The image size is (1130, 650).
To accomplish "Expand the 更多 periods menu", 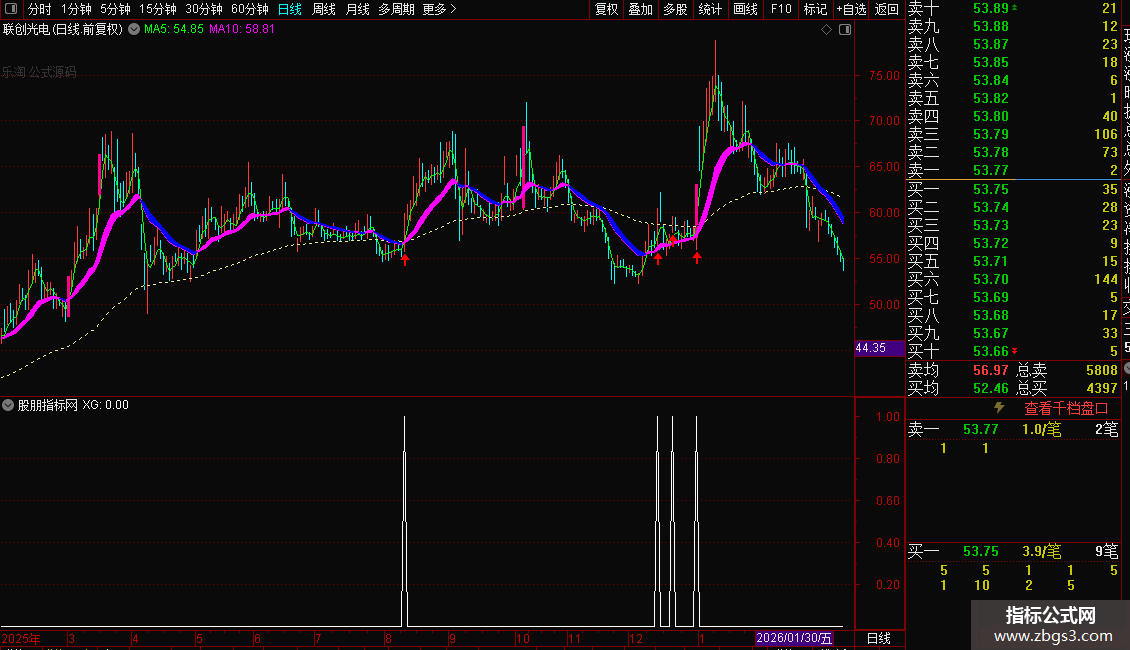I will 439,9.
